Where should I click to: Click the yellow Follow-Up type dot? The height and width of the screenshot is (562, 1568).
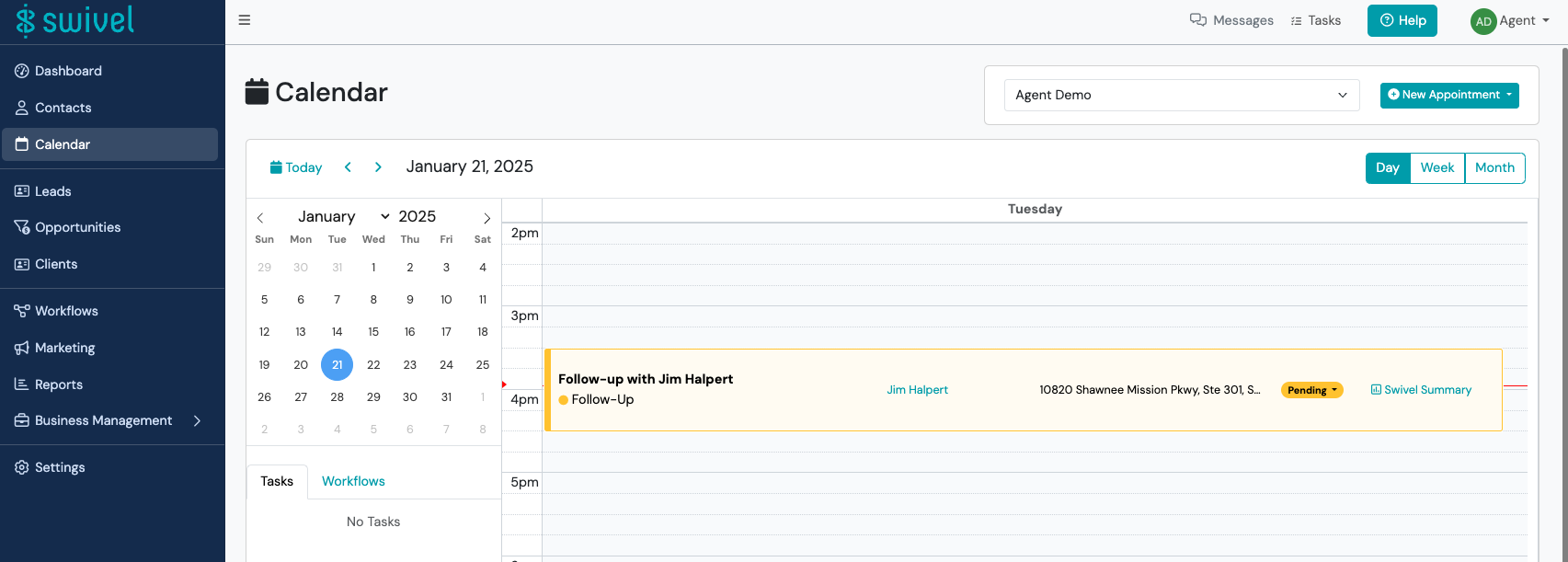[x=564, y=400]
